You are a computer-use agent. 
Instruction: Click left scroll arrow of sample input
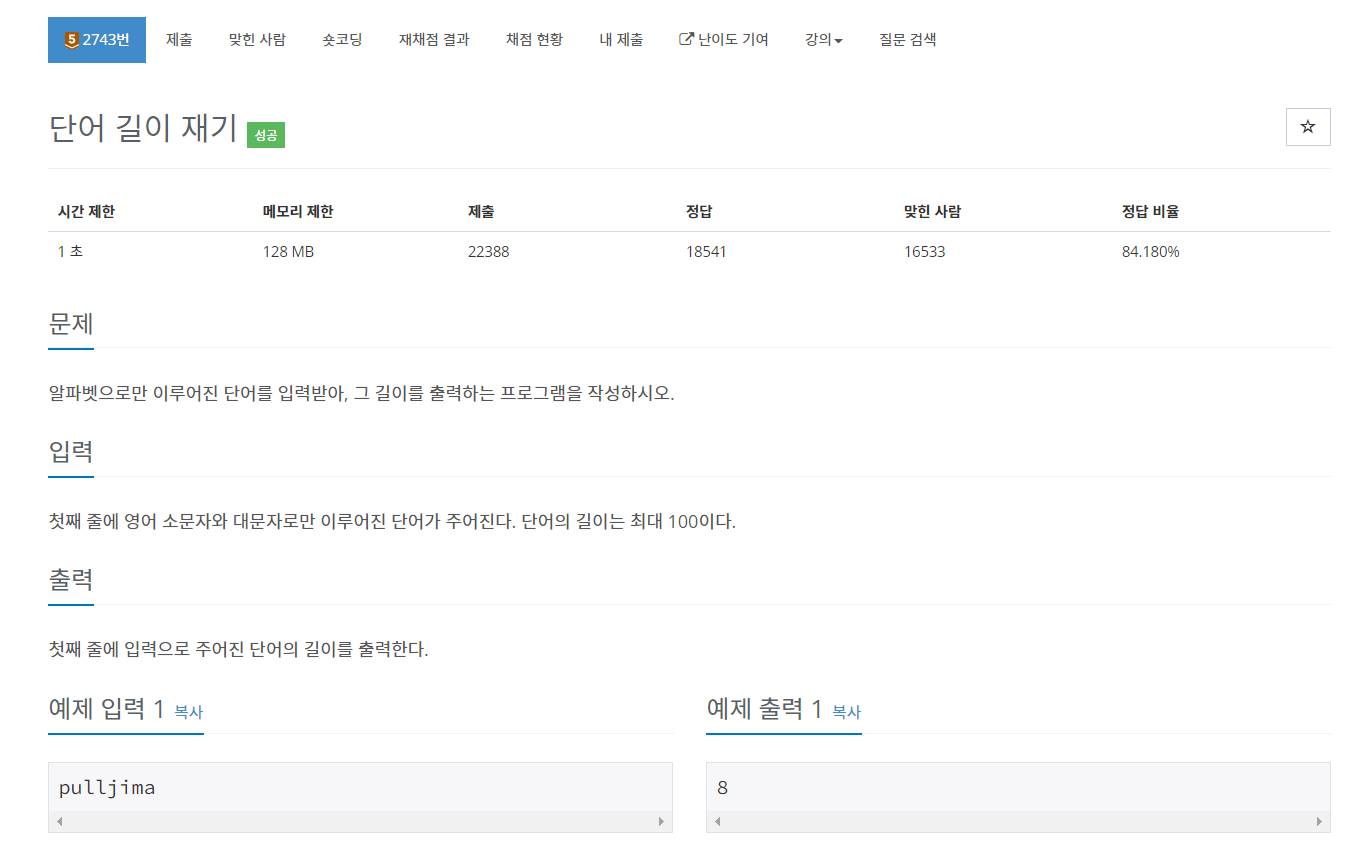(58, 822)
